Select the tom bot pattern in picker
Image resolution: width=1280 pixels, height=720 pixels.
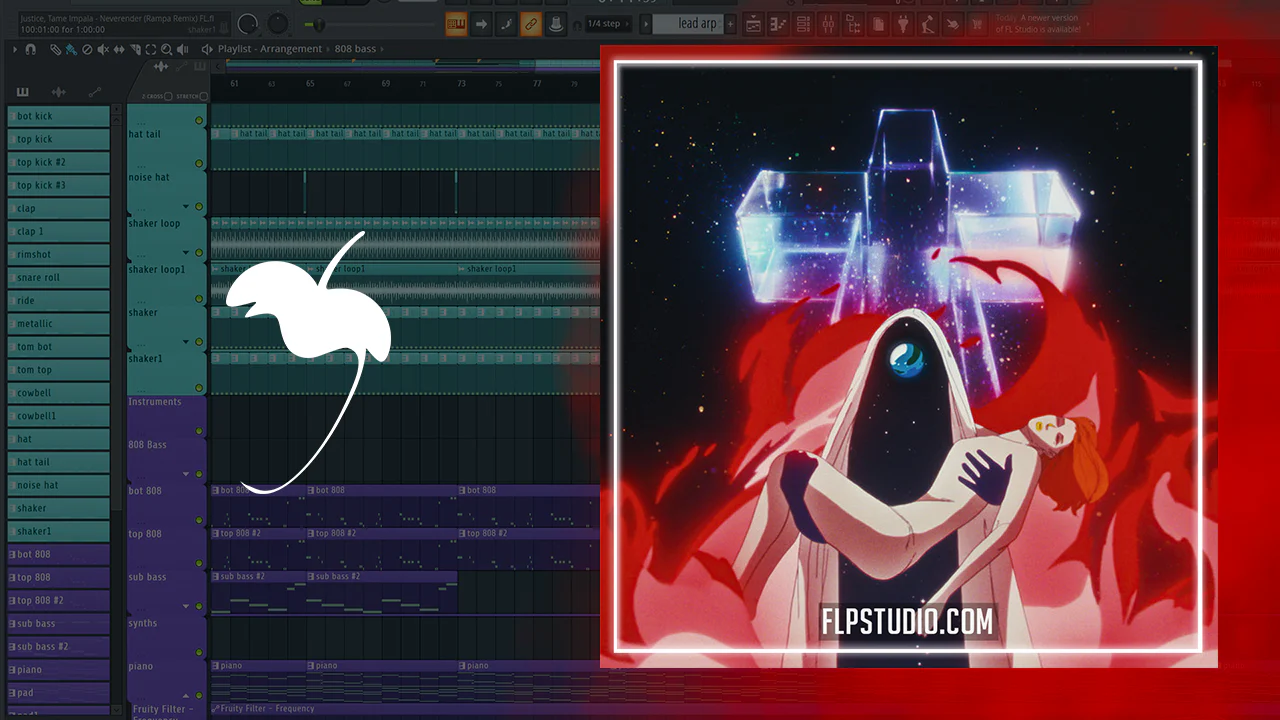tap(59, 347)
